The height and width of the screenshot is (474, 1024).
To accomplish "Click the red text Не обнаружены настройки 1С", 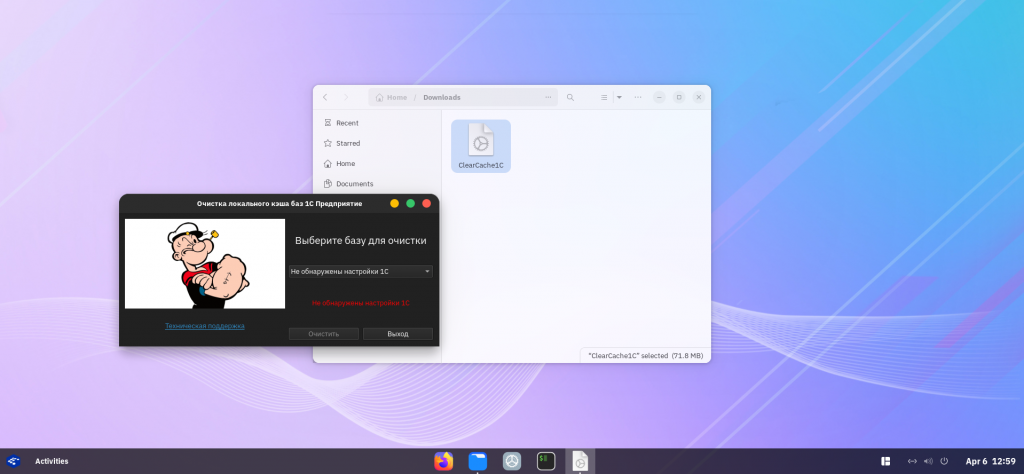I will (360, 303).
